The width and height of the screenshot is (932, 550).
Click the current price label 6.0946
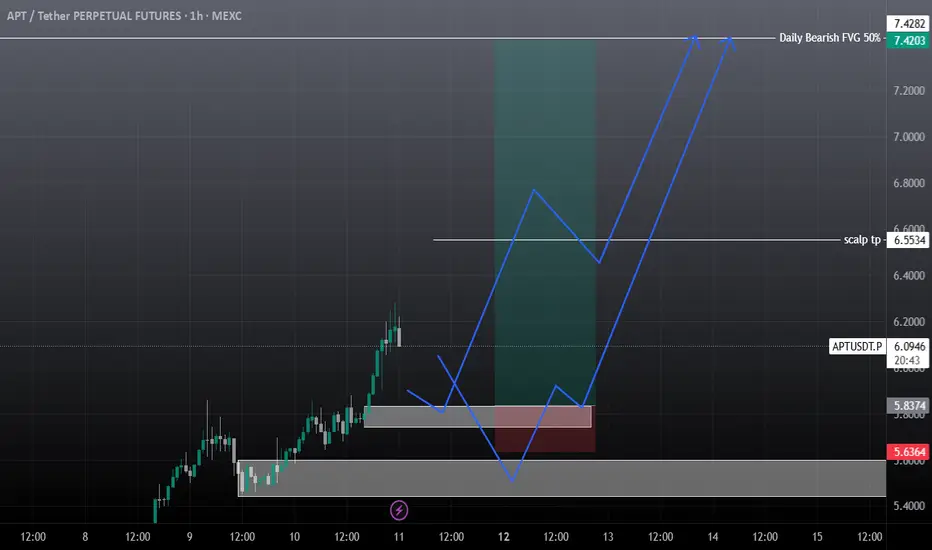909,346
